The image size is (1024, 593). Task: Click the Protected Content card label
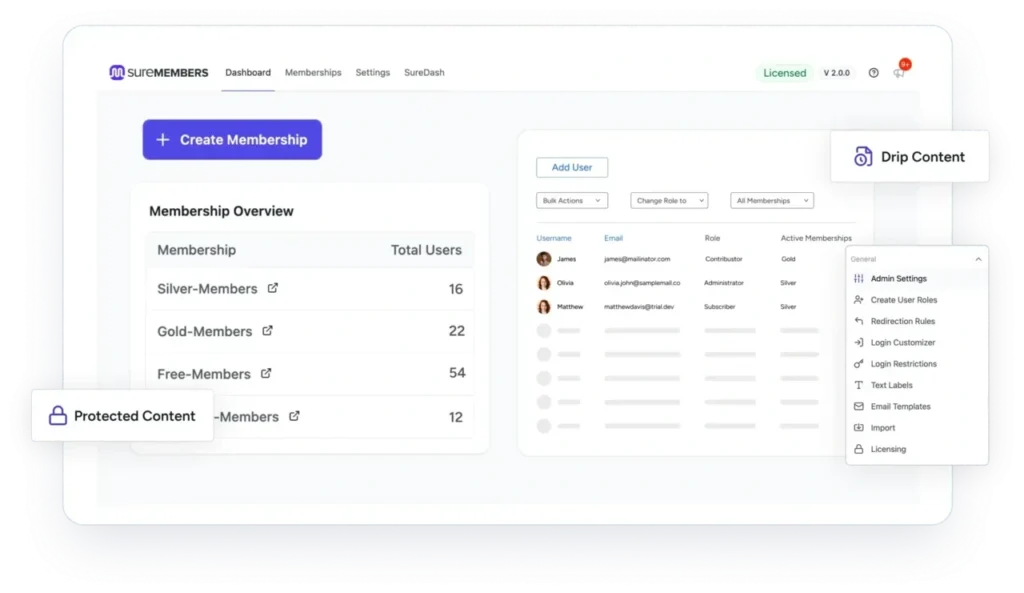tap(135, 416)
